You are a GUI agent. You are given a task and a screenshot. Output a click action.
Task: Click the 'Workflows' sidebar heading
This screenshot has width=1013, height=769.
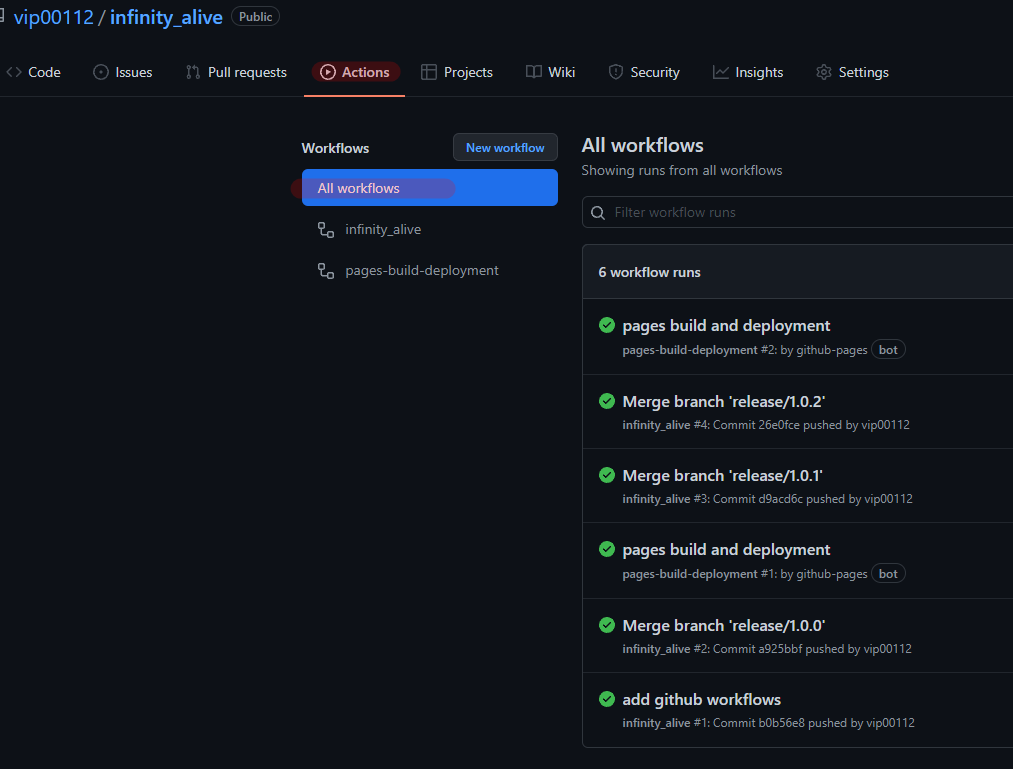click(x=335, y=148)
